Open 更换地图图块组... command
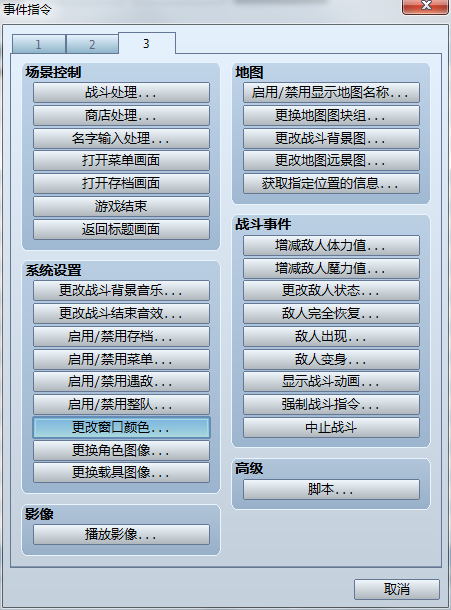Viewport: 451px width, 610px height. [332, 115]
